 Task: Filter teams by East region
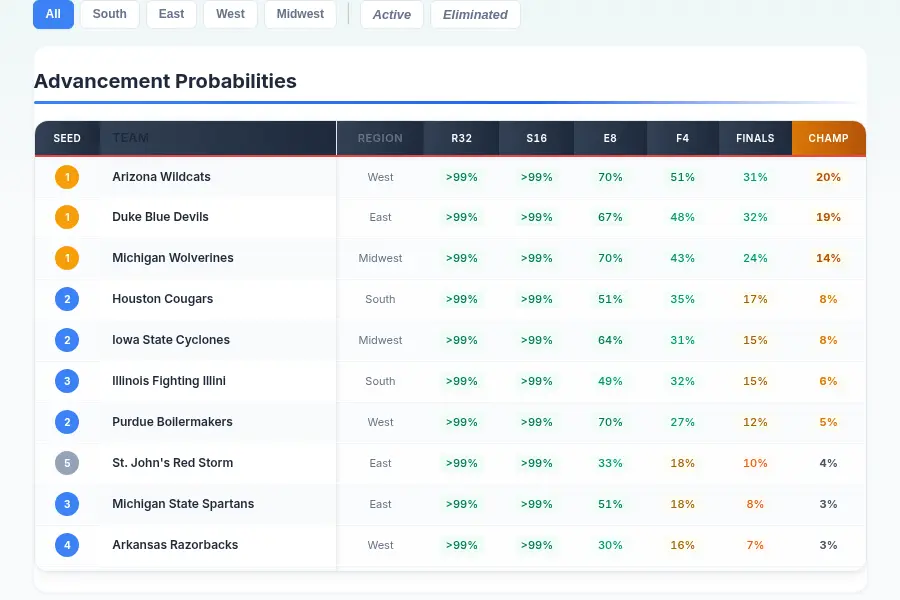click(172, 14)
